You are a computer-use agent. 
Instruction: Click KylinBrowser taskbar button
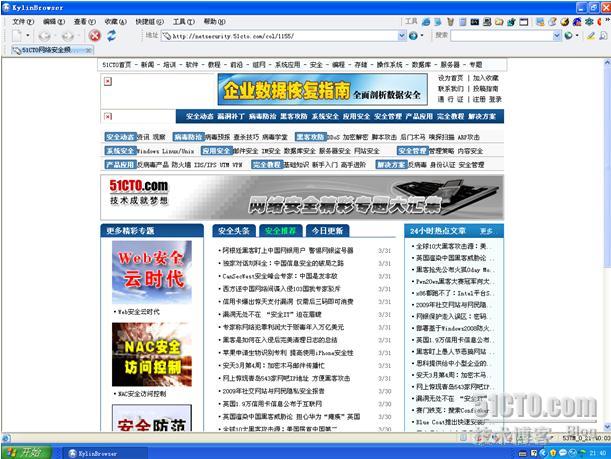click(x=105, y=453)
